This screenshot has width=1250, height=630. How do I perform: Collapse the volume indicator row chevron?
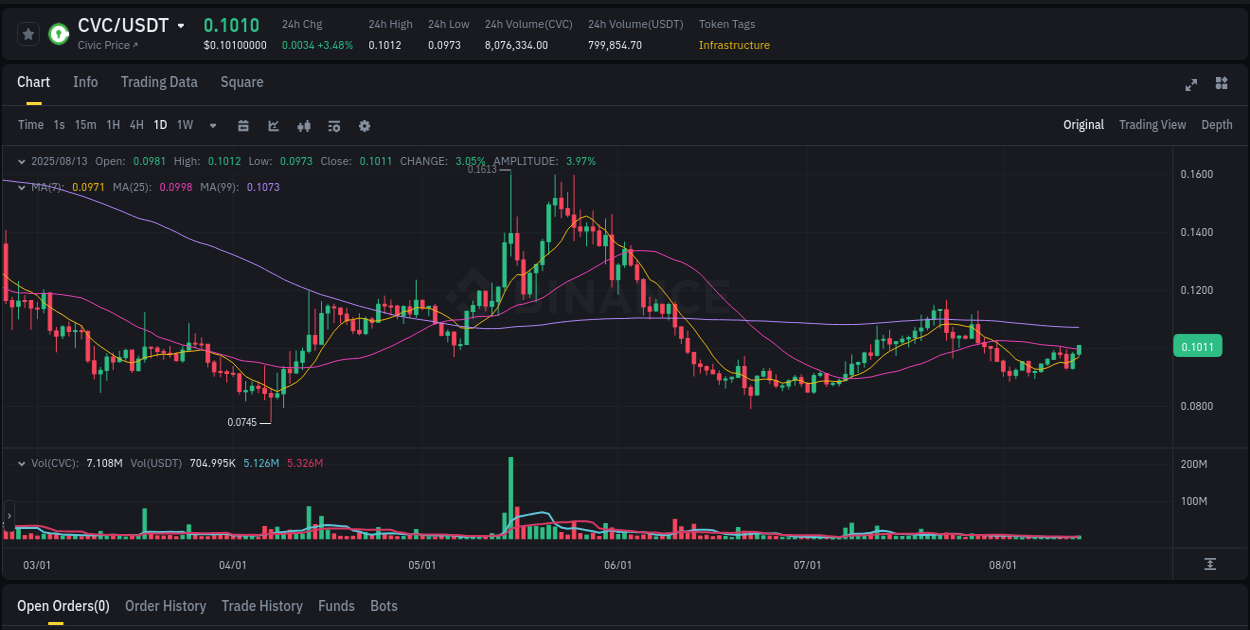click(x=22, y=463)
